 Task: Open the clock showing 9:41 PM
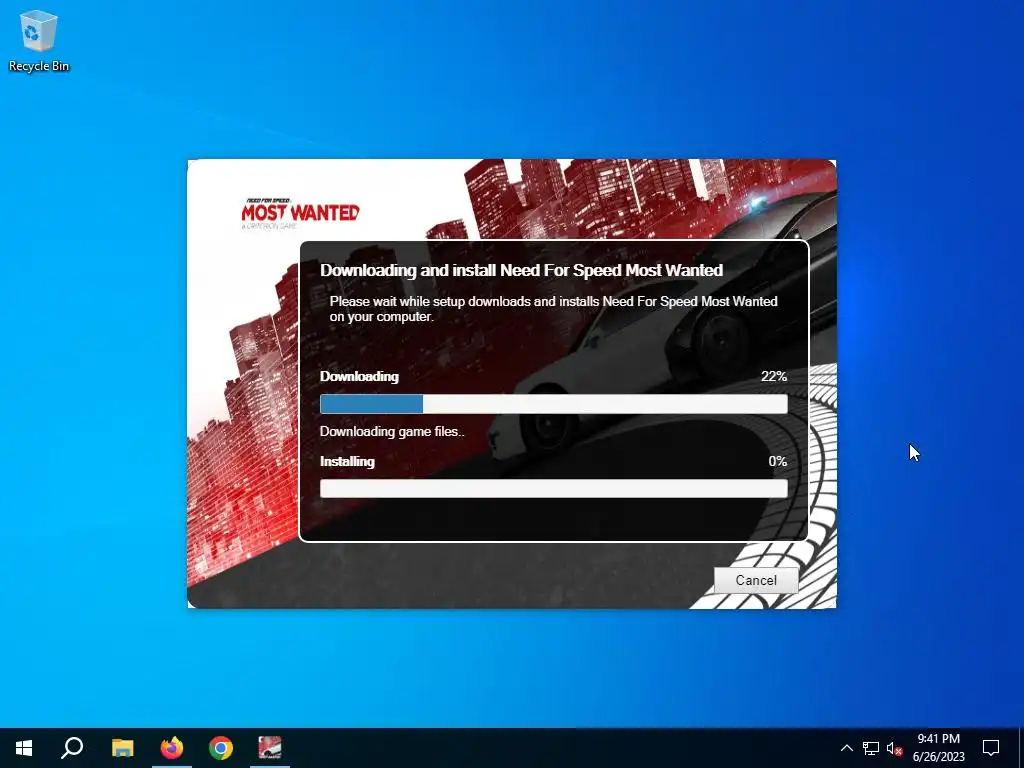pos(938,739)
